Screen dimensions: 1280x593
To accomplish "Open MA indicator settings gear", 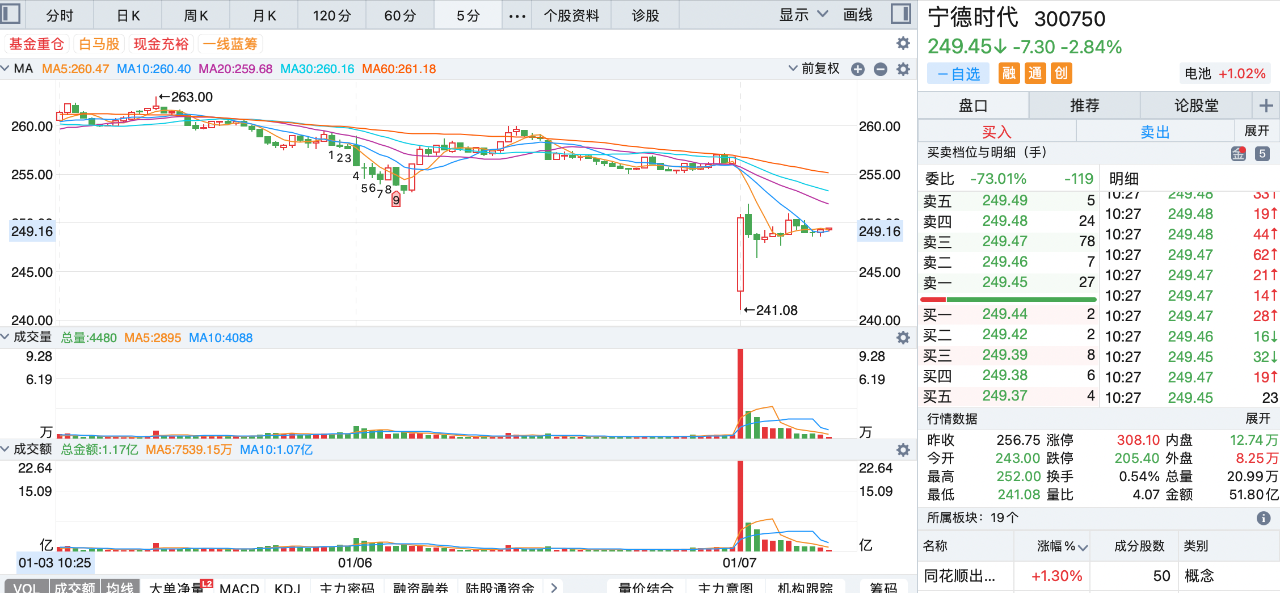I will pos(903,69).
